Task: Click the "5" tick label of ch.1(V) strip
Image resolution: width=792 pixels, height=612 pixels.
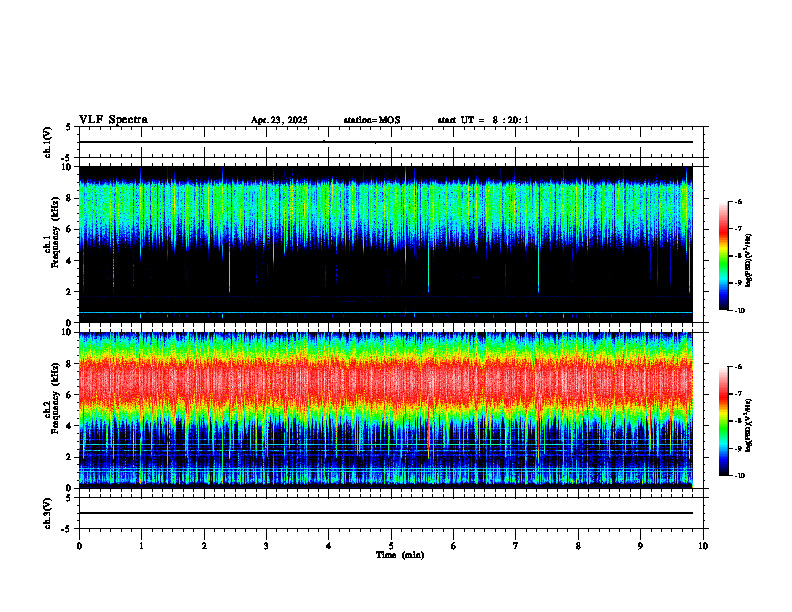Action: (70, 127)
